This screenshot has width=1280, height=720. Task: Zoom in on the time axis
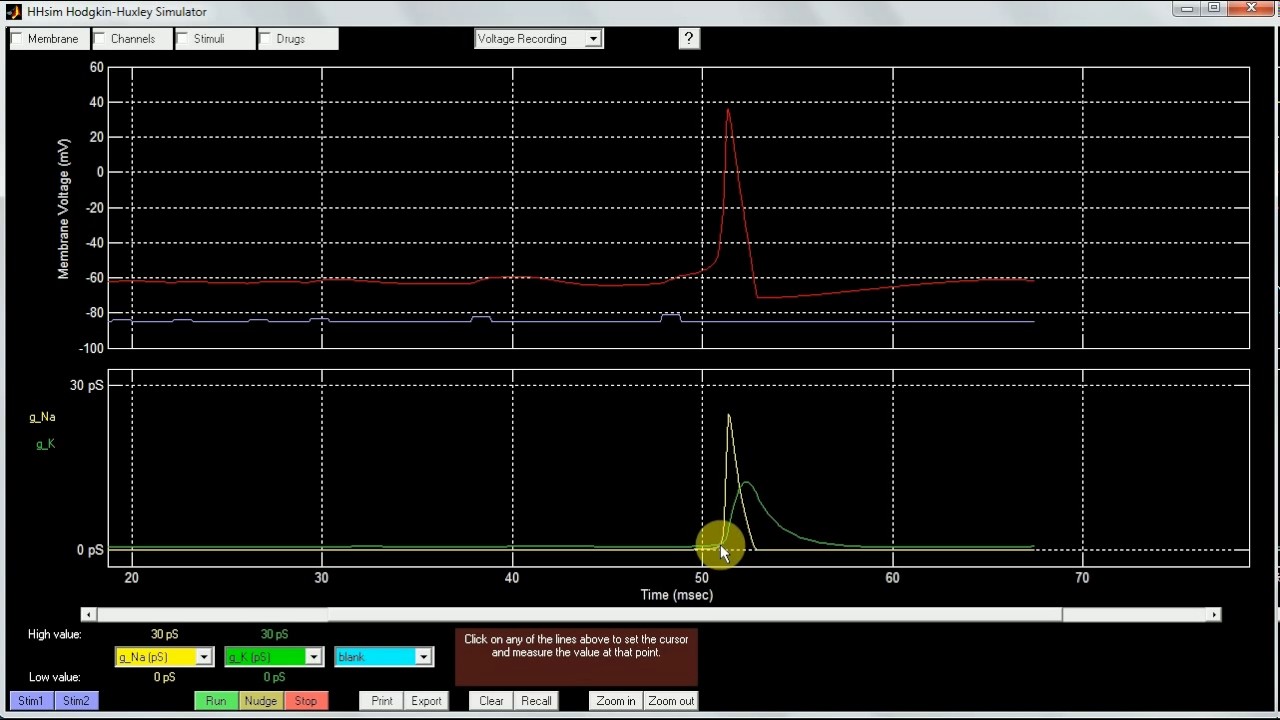tap(616, 701)
